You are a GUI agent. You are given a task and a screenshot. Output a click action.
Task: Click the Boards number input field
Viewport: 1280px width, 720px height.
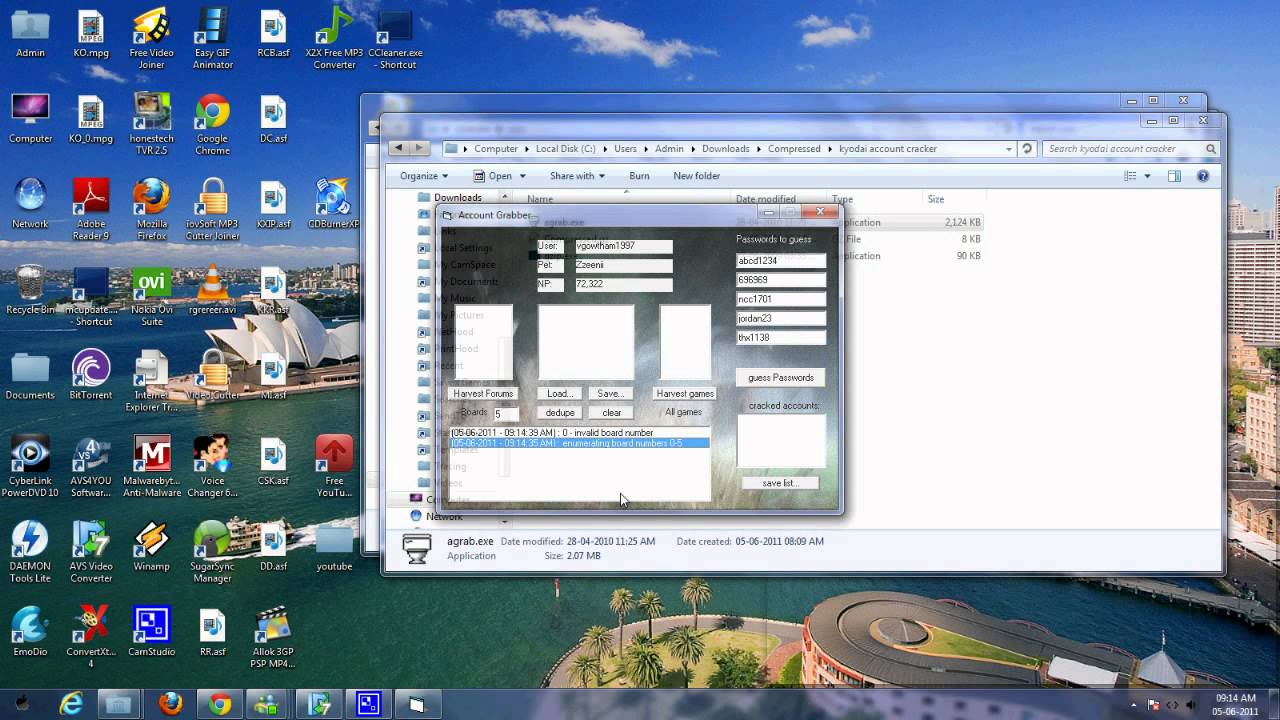click(505, 413)
